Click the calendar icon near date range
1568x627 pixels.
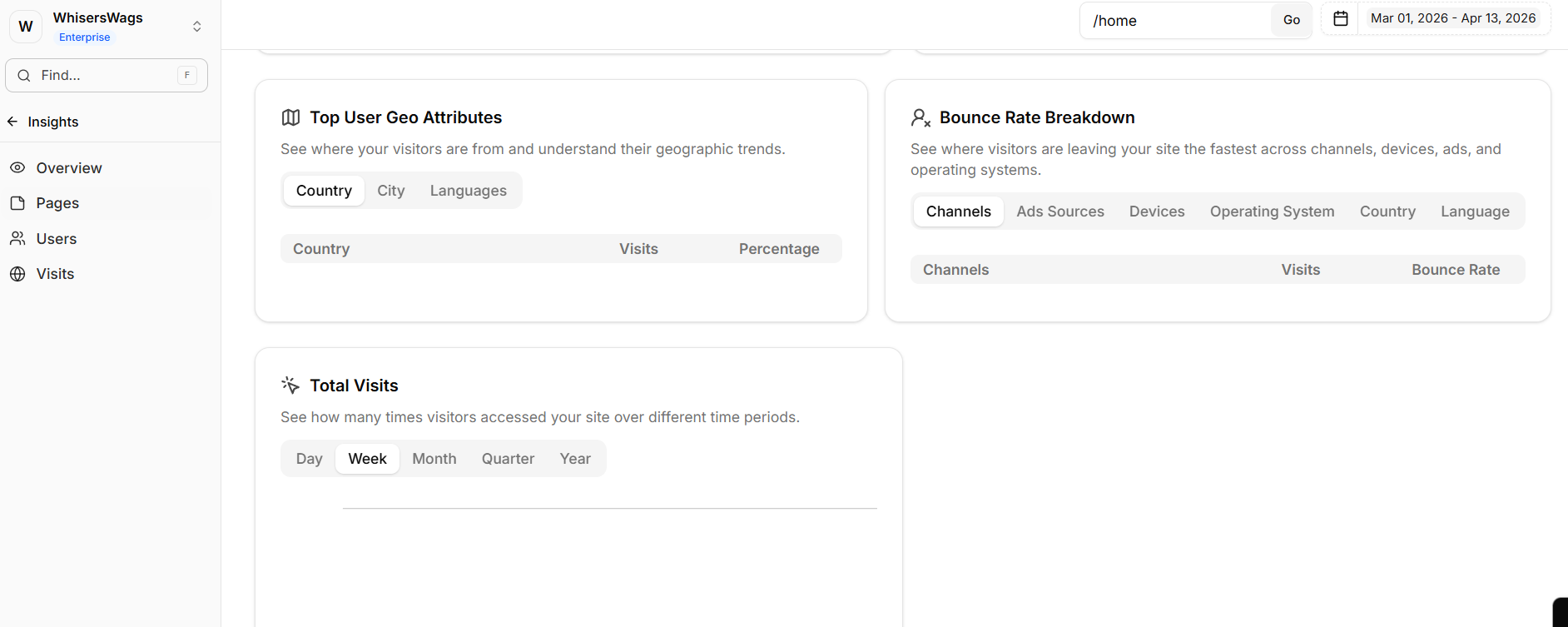point(1340,18)
